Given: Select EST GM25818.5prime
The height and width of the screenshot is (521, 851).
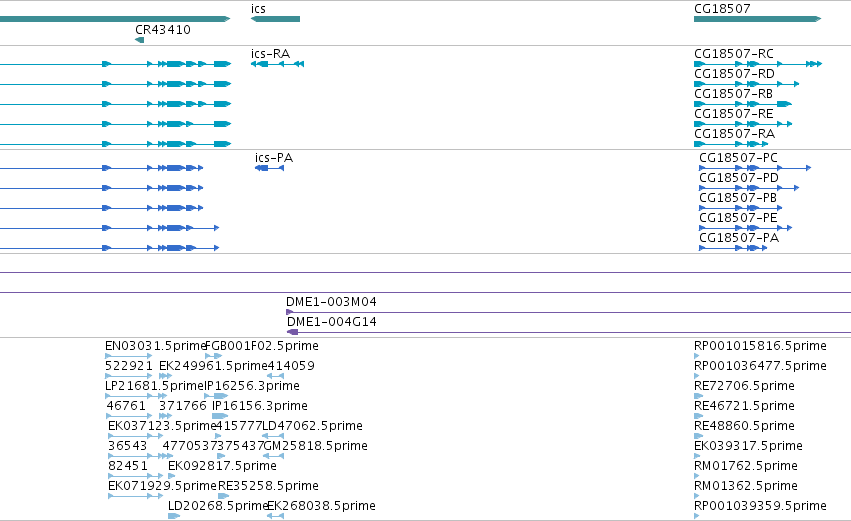Looking at the screenshot, I should (x=274, y=456).
